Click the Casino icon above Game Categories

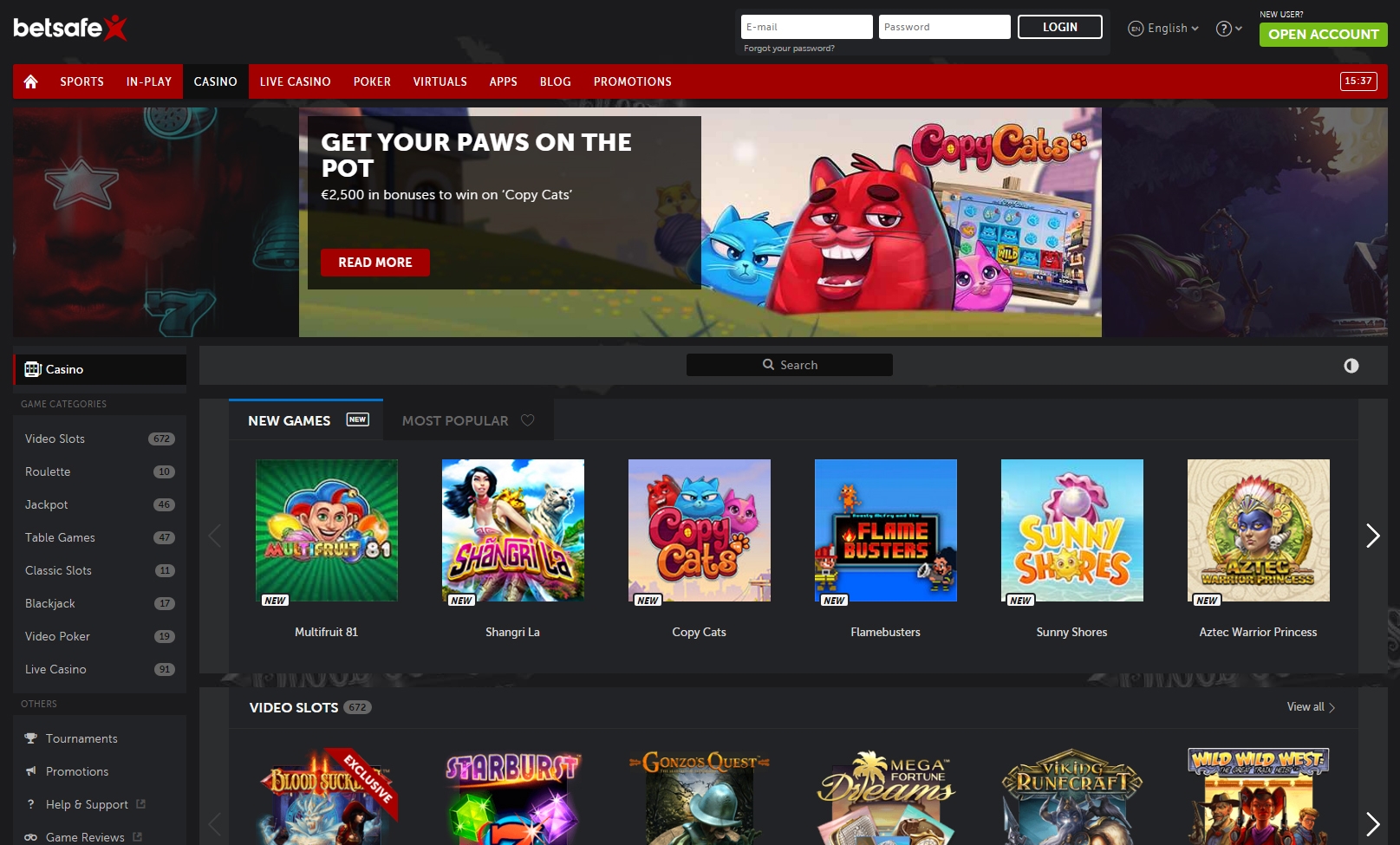point(32,369)
